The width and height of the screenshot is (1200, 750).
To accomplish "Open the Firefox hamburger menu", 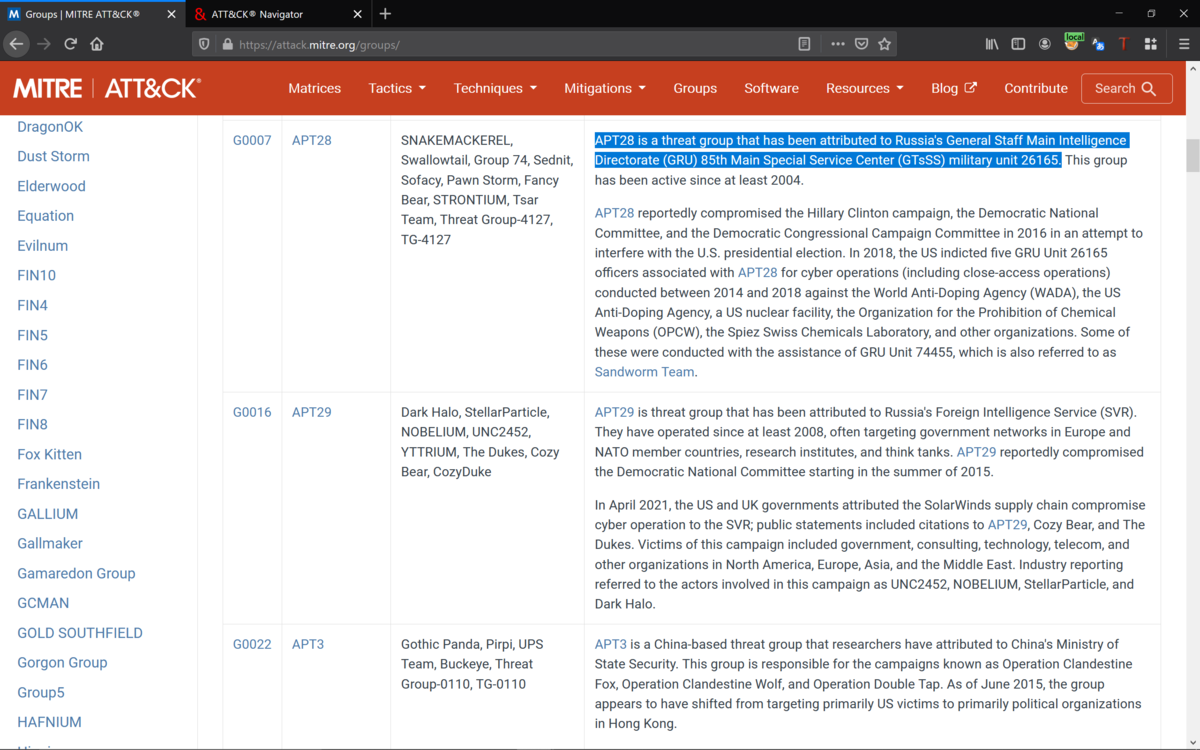I will [1184, 44].
